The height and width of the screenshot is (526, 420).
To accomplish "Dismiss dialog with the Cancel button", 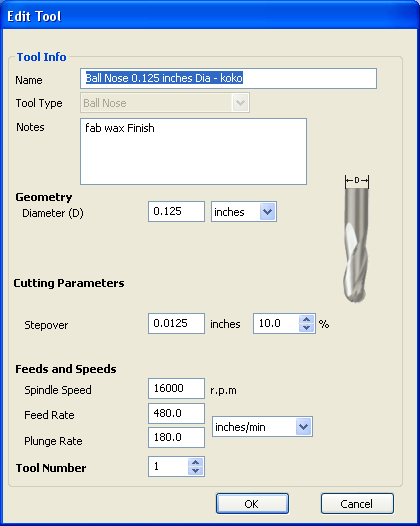I will point(357,503).
